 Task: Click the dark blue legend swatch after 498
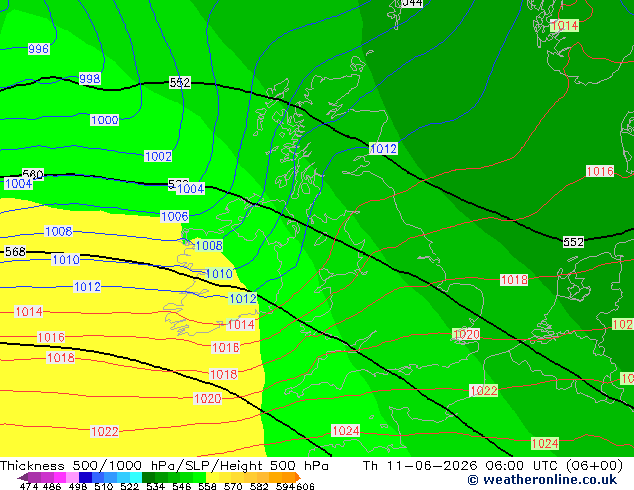point(86,477)
